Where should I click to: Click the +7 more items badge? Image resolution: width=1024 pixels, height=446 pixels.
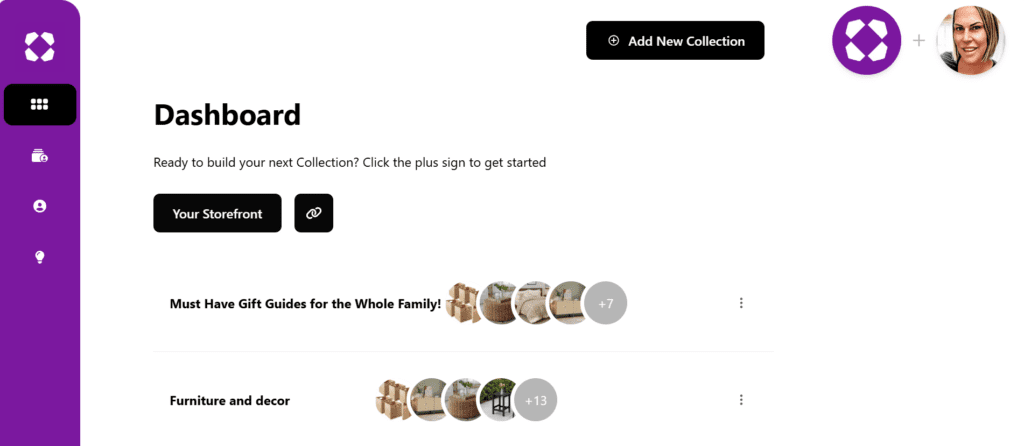point(605,302)
